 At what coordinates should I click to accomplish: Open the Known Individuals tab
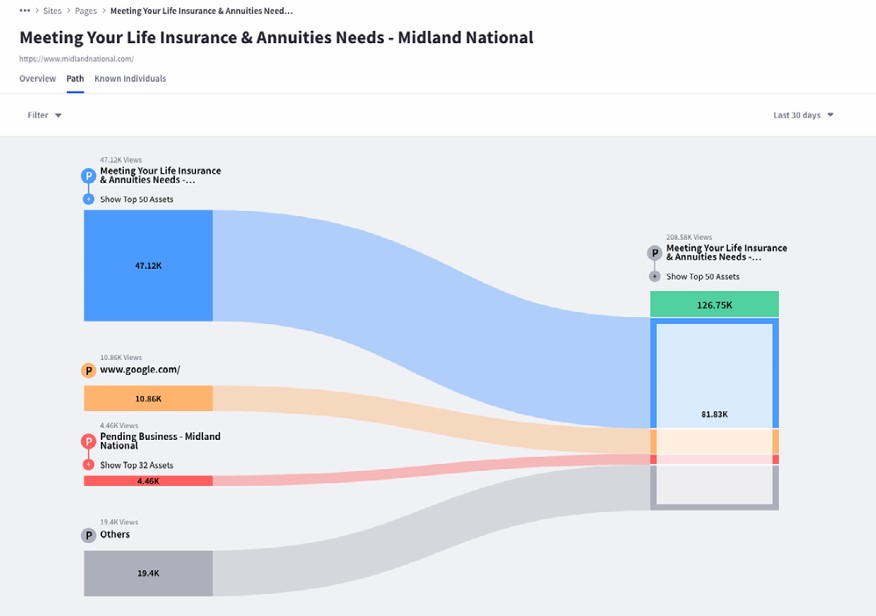pos(130,79)
